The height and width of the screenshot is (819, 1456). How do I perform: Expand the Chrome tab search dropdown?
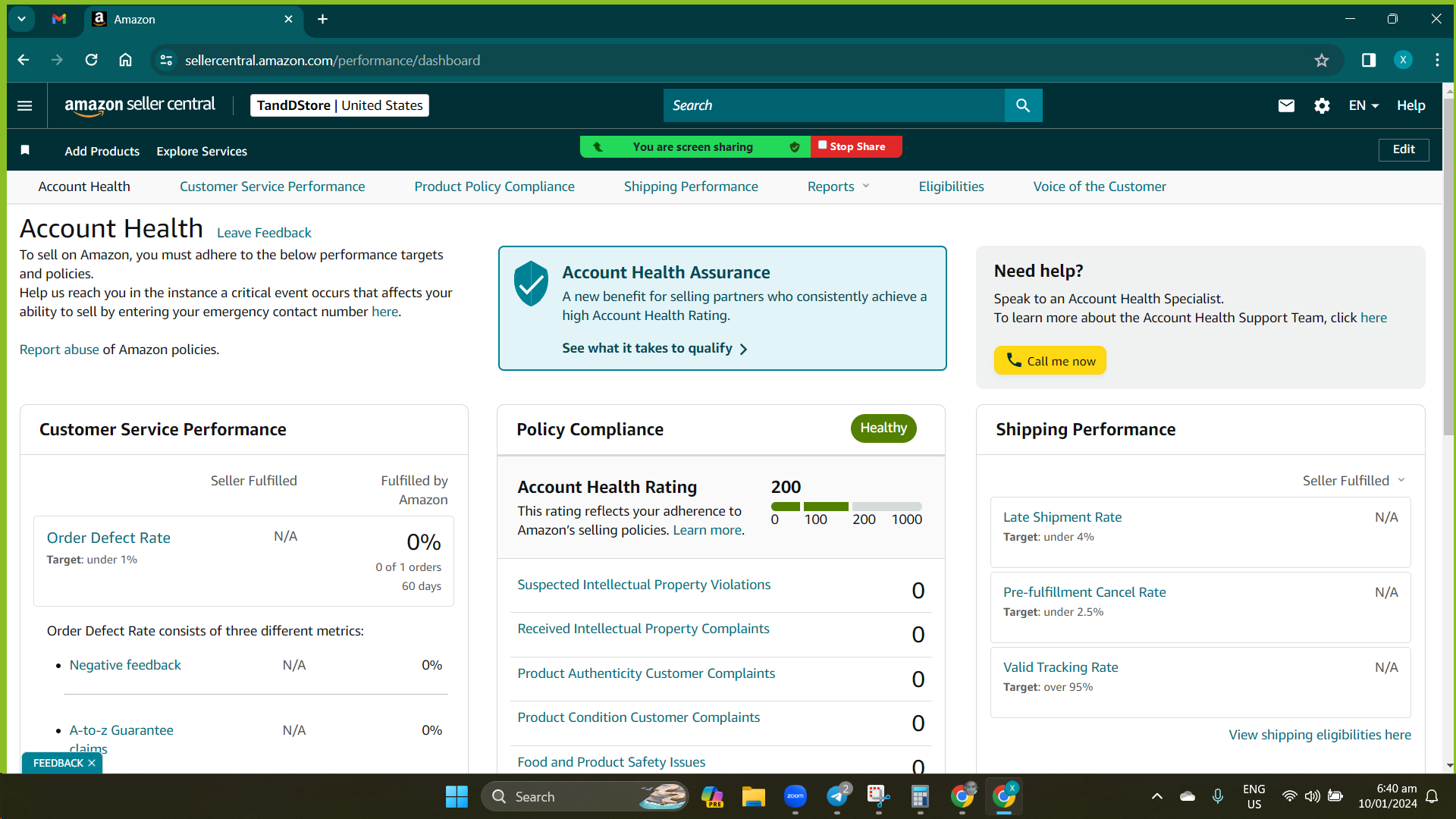point(21,19)
